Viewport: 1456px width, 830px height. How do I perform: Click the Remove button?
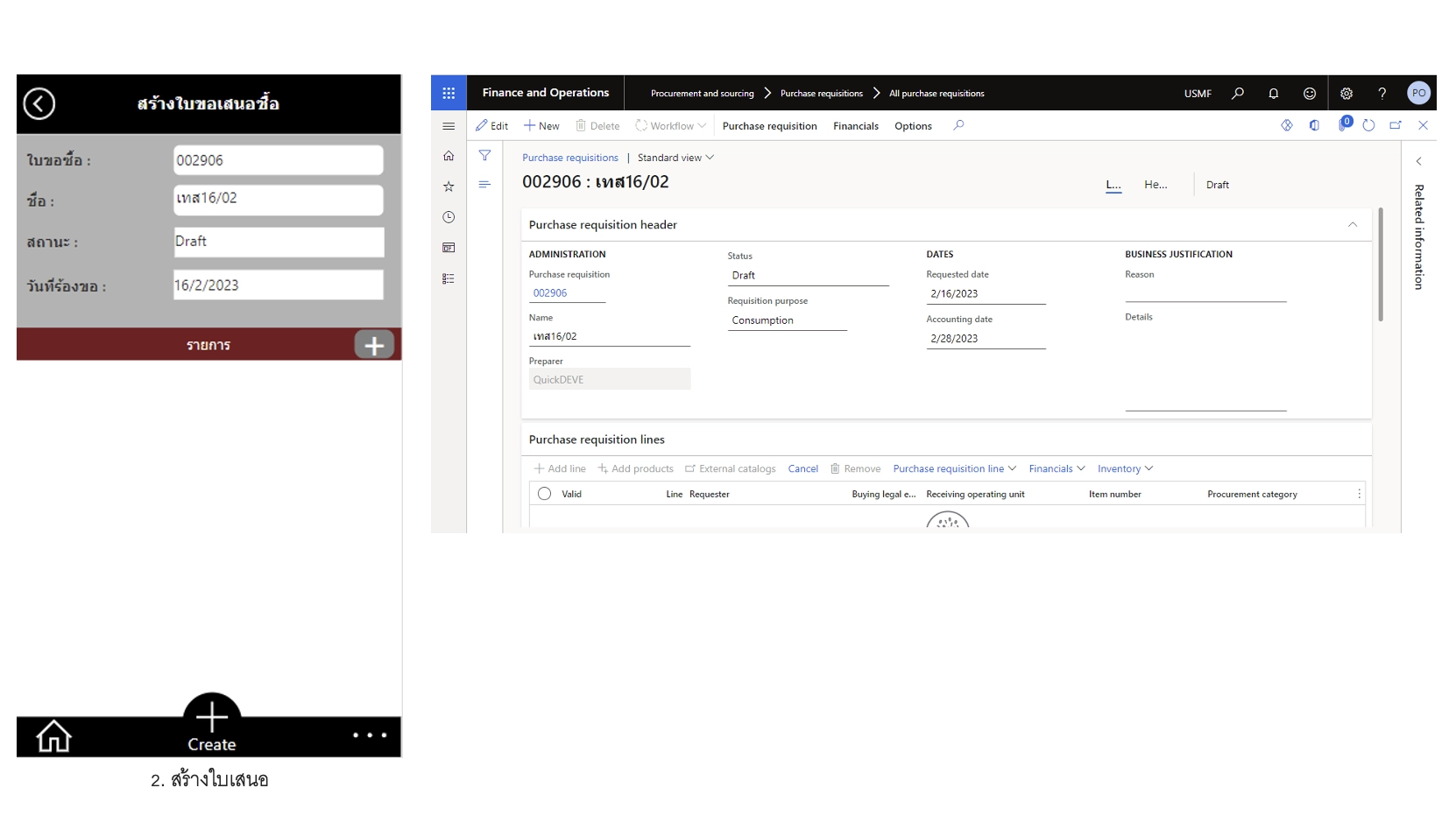pyautogui.click(x=855, y=469)
